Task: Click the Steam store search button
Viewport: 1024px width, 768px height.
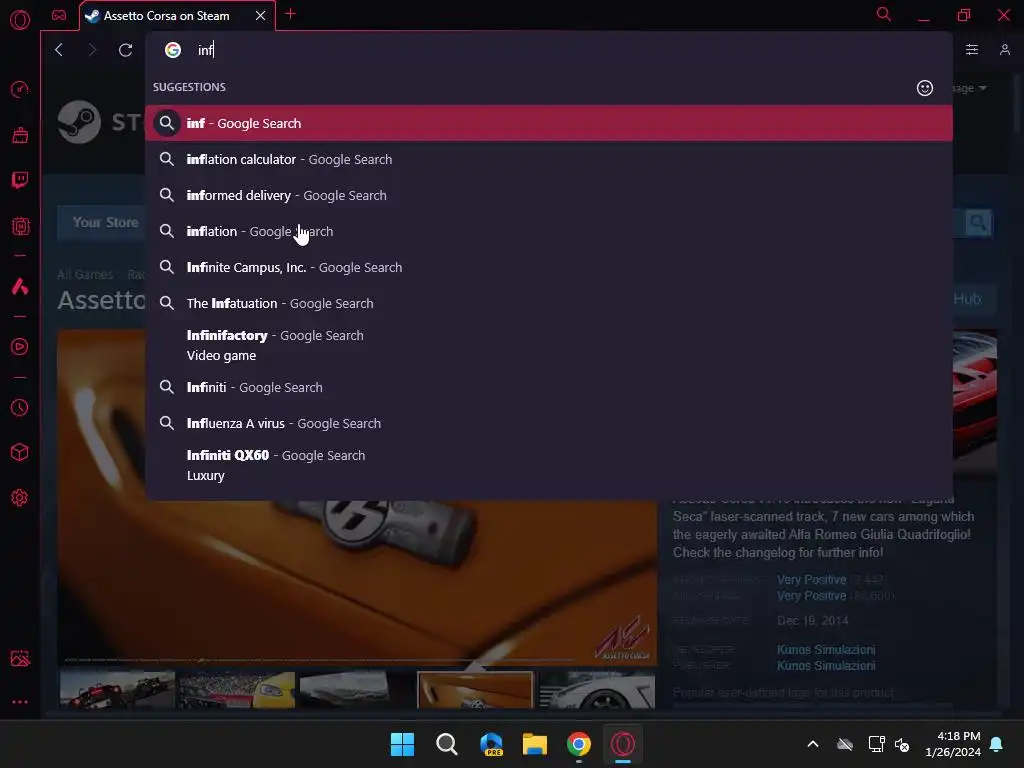Action: (978, 223)
